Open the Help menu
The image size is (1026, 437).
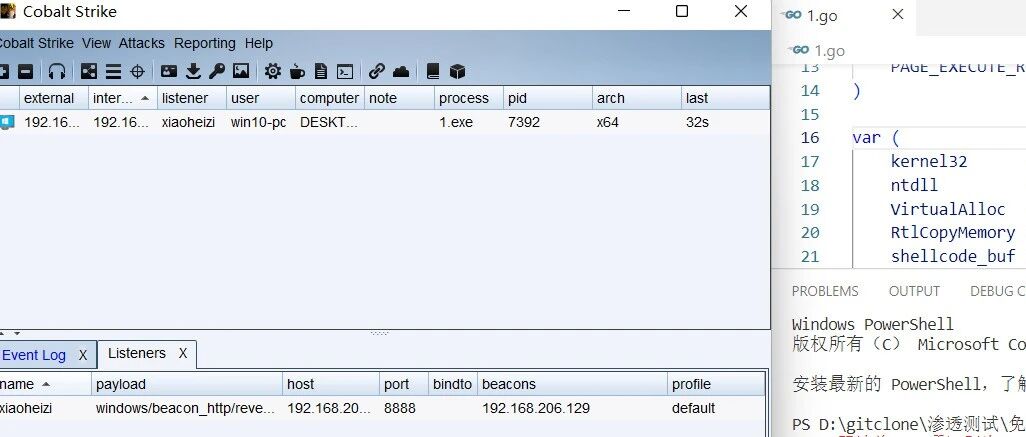coord(258,43)
